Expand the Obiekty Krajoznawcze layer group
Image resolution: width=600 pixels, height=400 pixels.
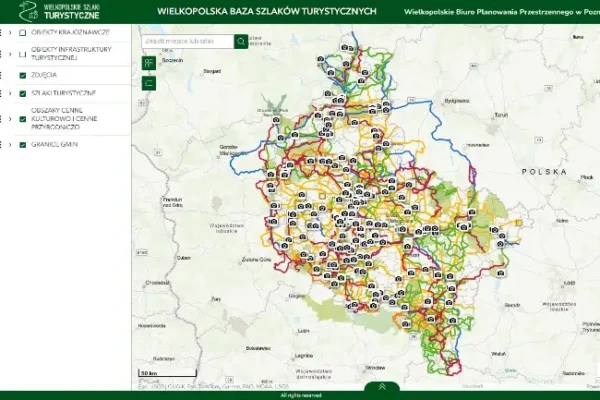coord(10,33)
